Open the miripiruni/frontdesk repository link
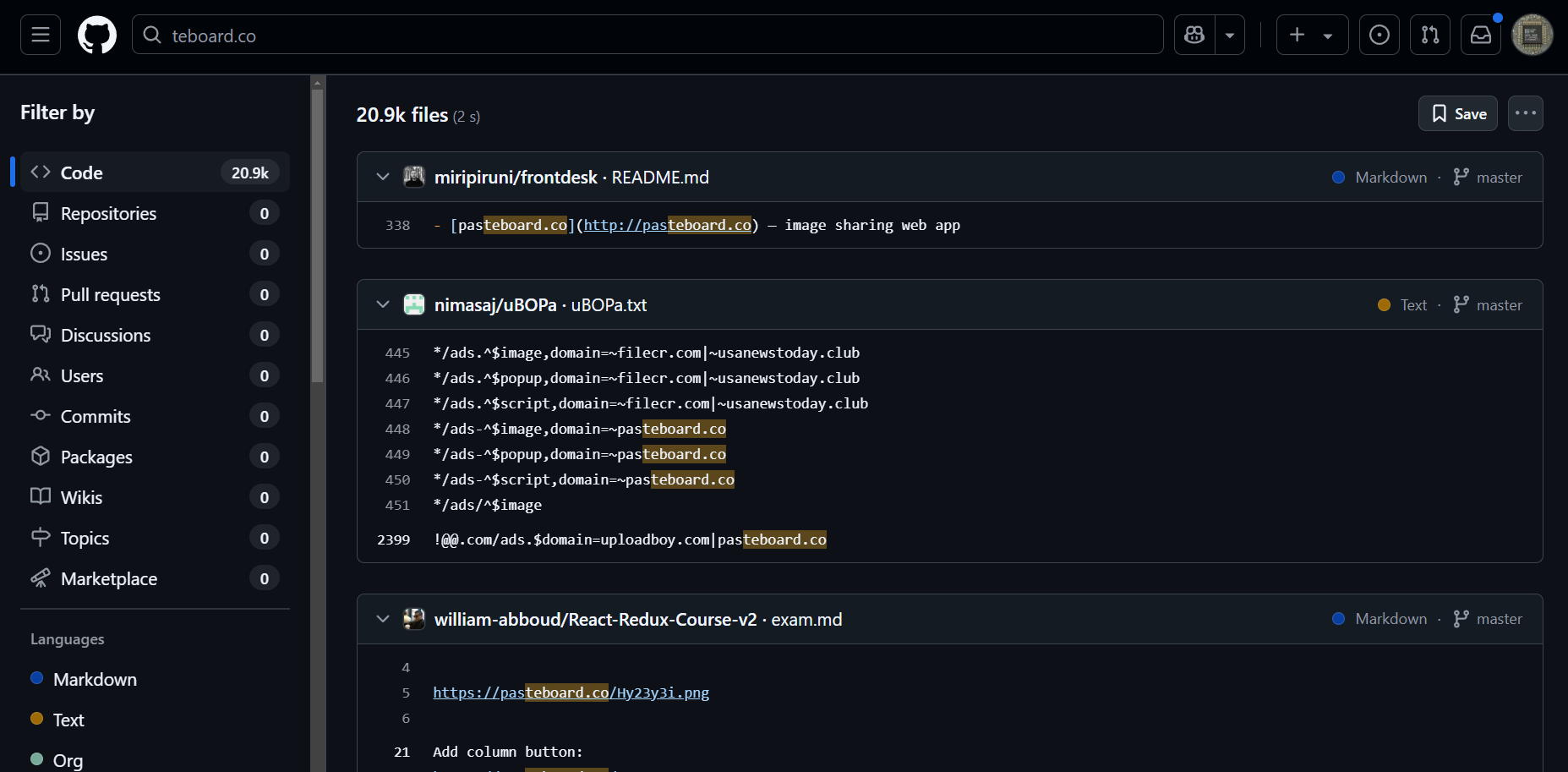 coord(516,177)
